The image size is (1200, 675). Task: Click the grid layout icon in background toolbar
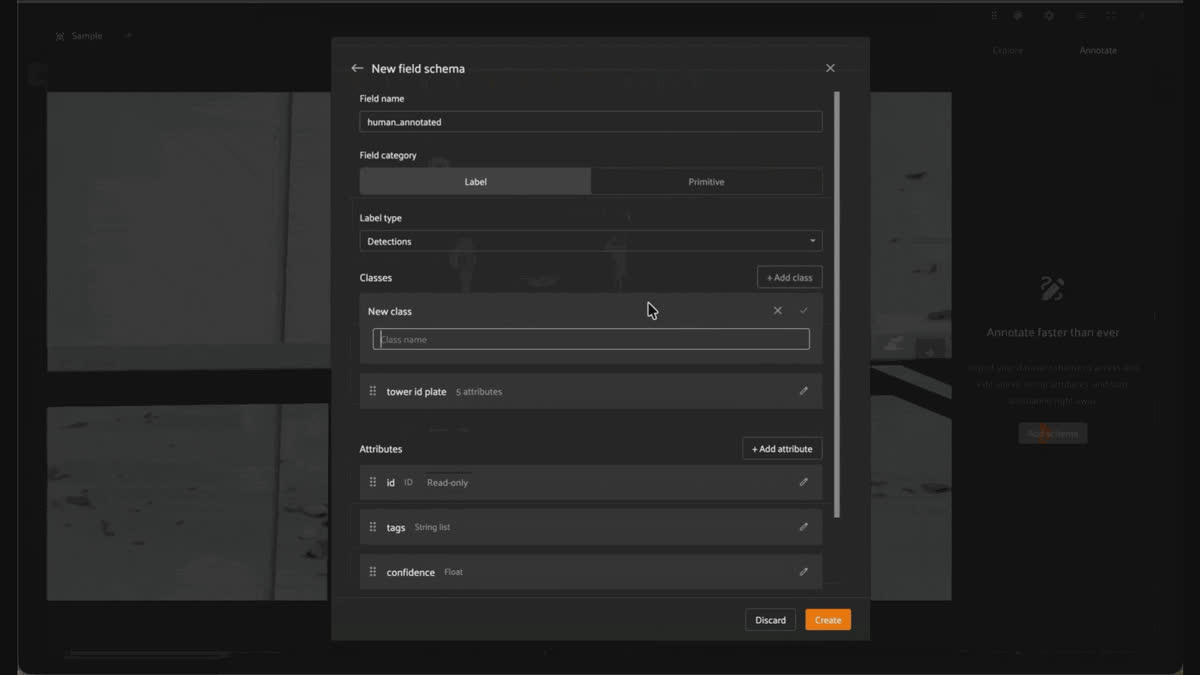[1111, 16]
